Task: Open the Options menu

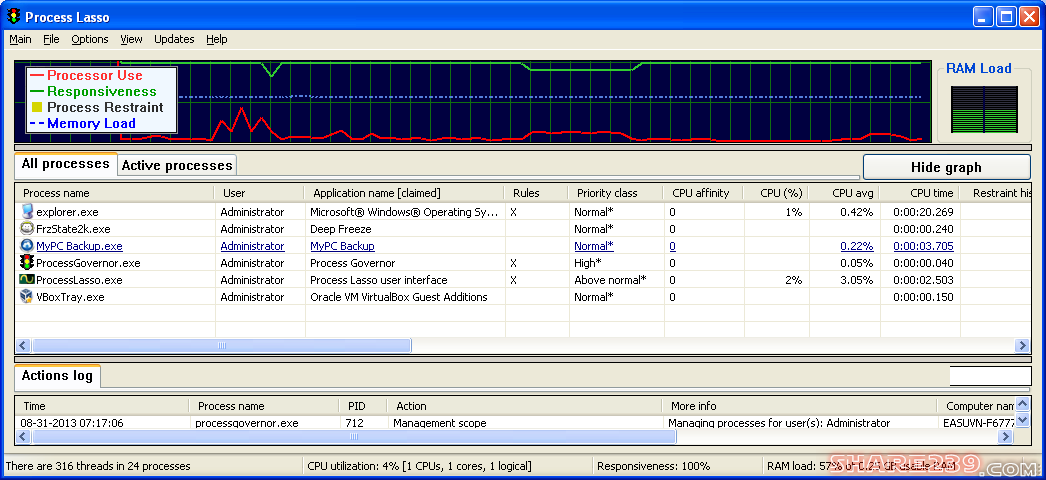Action: point(90,39)
